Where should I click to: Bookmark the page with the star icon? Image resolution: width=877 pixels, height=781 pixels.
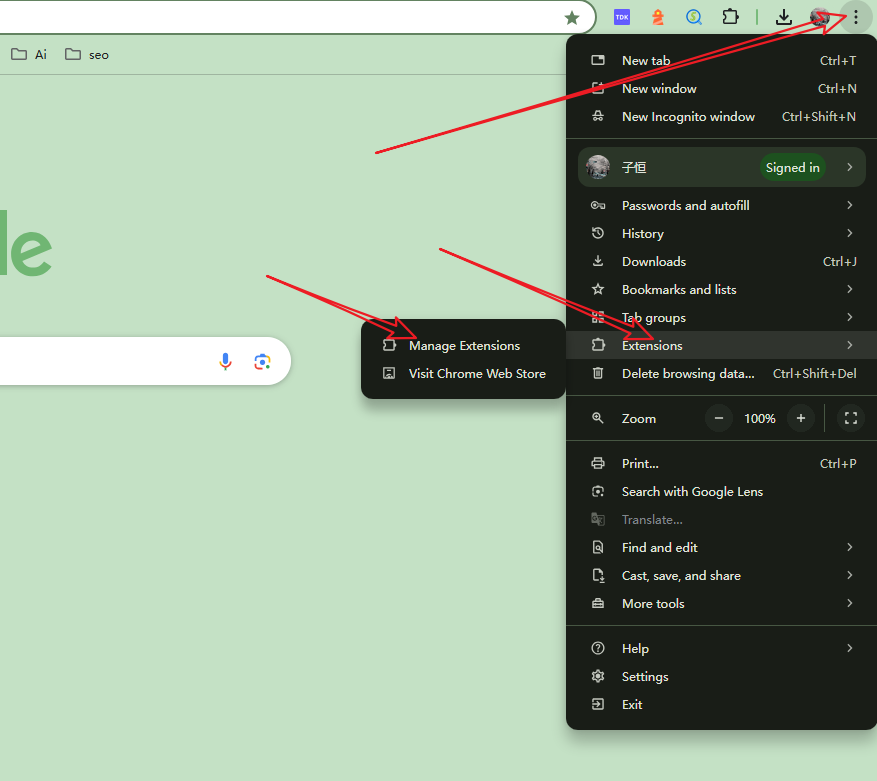(x=571, y=17)
